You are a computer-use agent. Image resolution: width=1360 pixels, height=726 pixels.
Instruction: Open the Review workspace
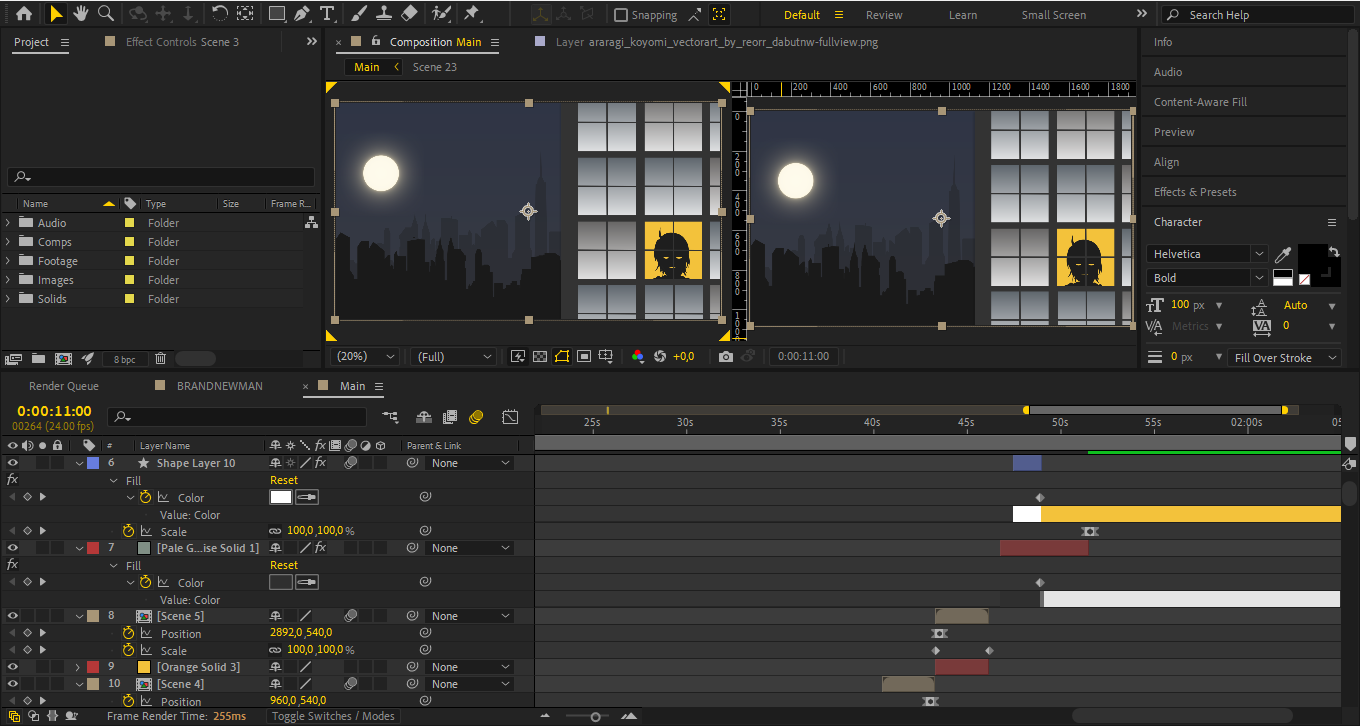coord(883,15)
